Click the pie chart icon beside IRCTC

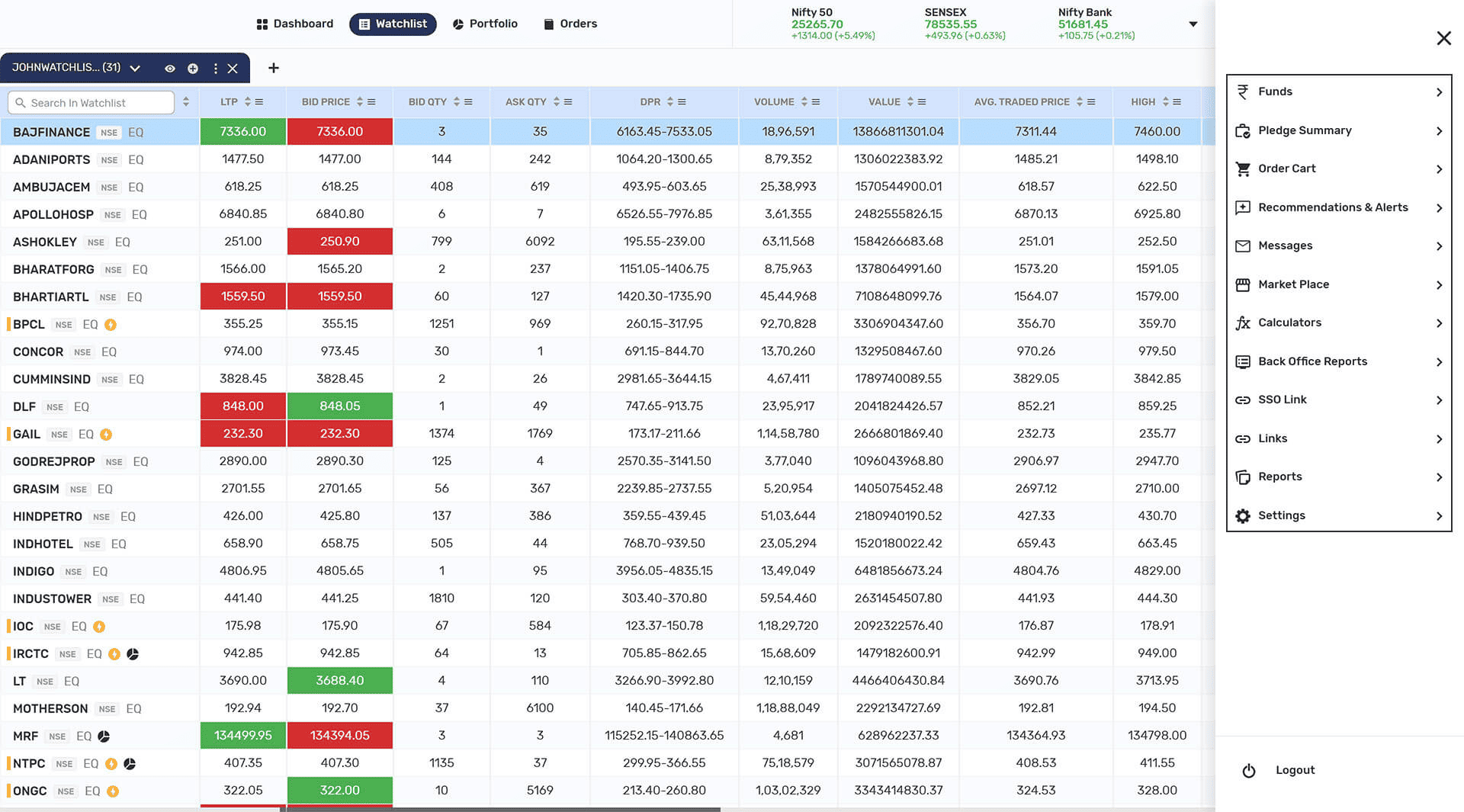pos(133,654)
